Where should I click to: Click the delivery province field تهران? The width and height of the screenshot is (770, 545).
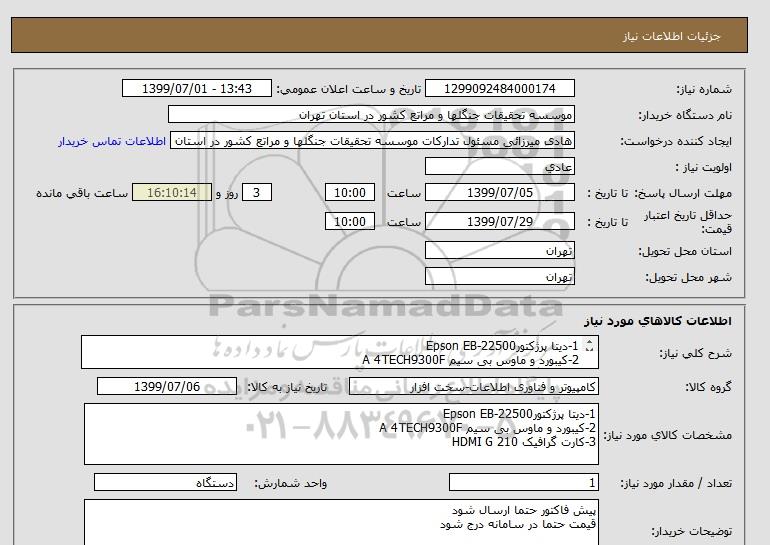[499, 251]
